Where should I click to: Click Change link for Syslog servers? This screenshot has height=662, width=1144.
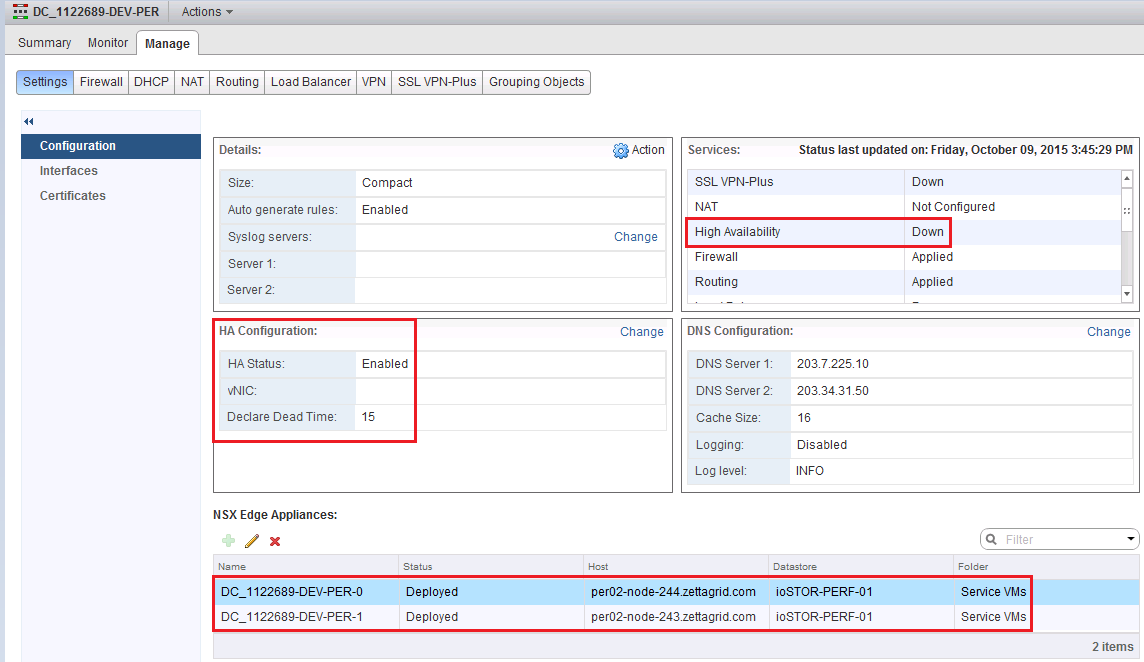[635, 236]
